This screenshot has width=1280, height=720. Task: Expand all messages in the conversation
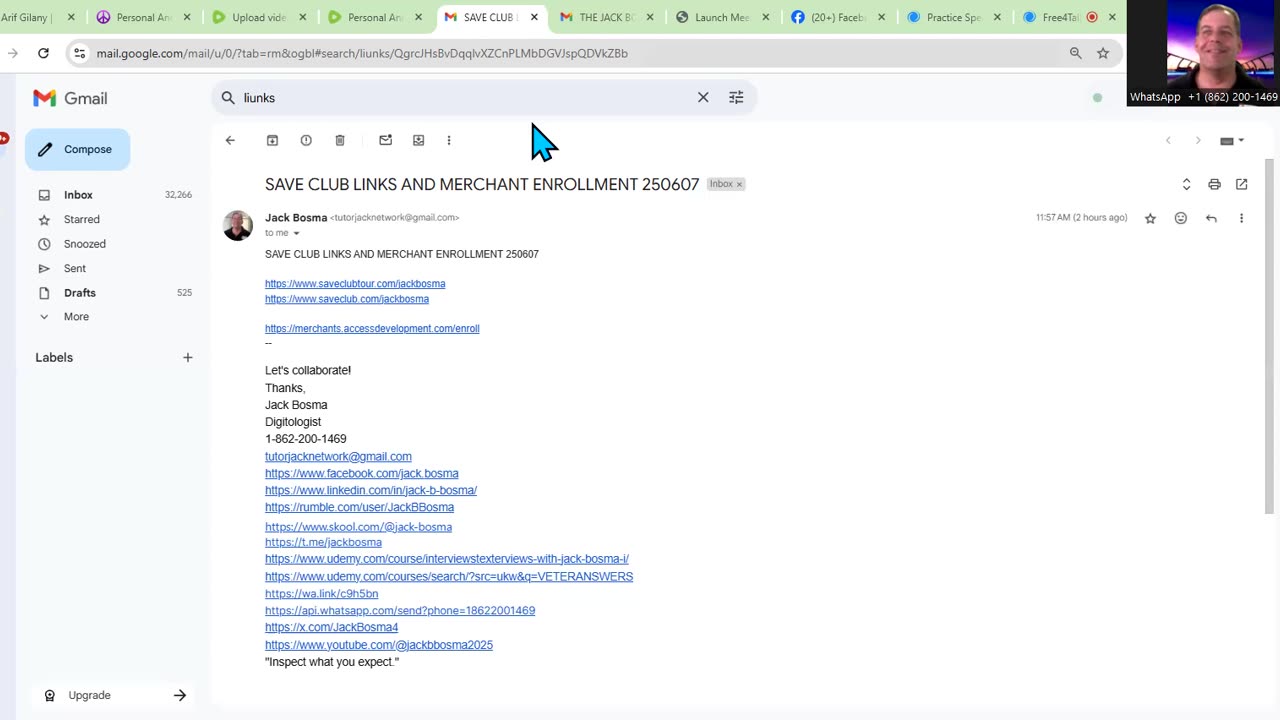[x=1186, y=184]
